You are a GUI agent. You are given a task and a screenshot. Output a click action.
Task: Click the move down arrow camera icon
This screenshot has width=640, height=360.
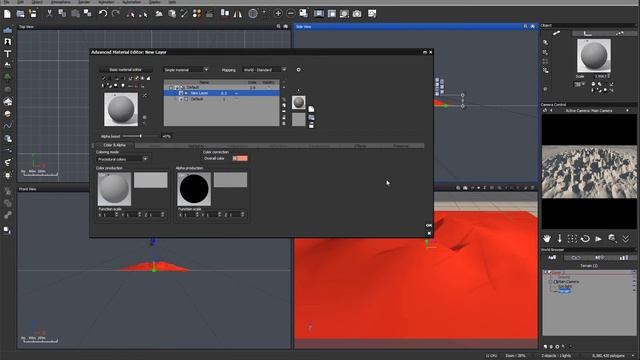pos(560,238)
